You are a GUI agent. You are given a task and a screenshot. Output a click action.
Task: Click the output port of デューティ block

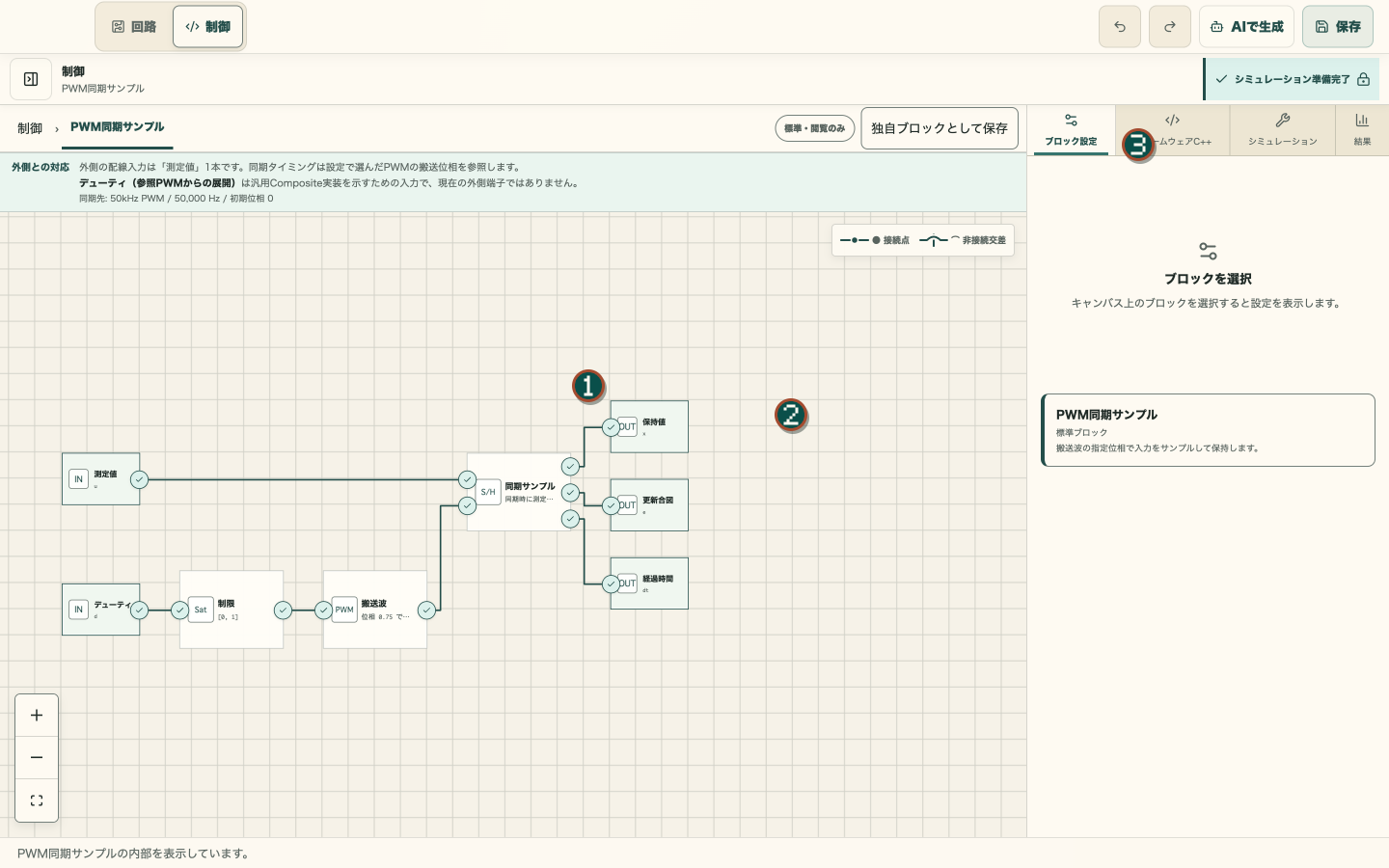point(140,610)
